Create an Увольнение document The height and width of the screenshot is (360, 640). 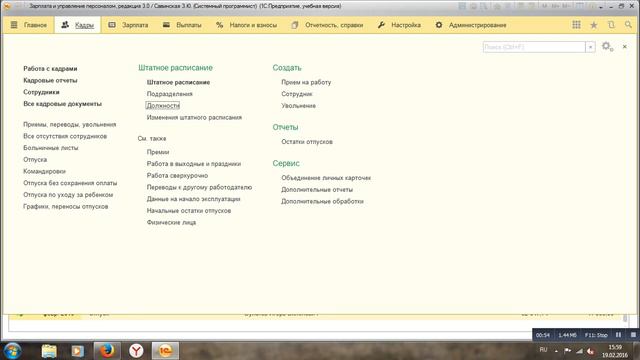click(298, 106)
